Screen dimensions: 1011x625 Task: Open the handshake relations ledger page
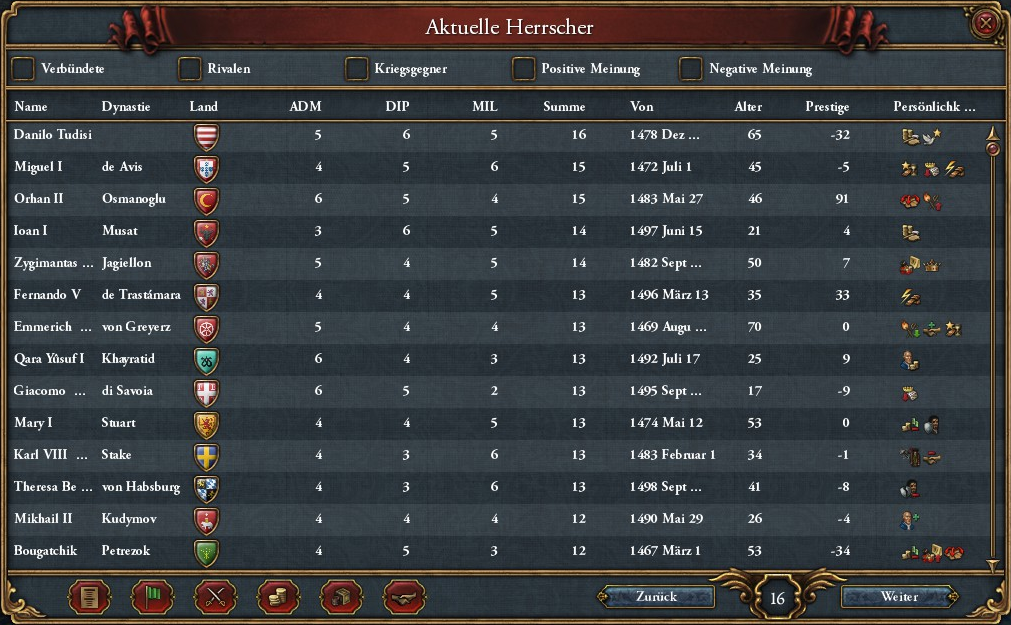405,597
